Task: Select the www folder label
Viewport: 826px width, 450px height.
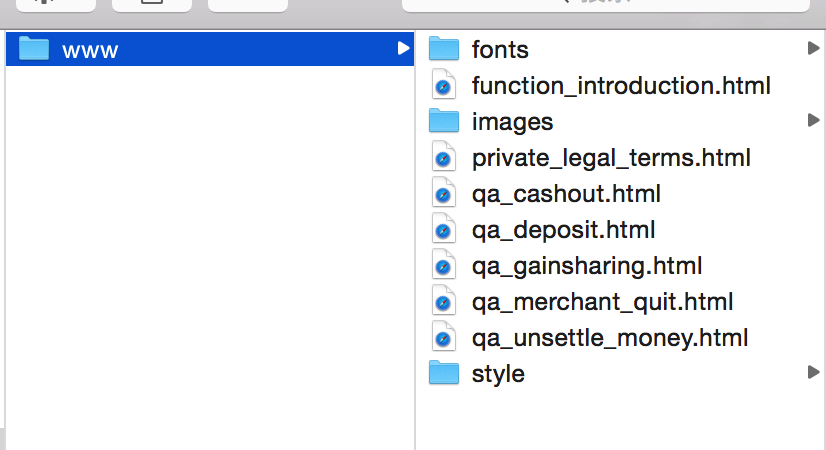Action: click(x=90, y=50)
